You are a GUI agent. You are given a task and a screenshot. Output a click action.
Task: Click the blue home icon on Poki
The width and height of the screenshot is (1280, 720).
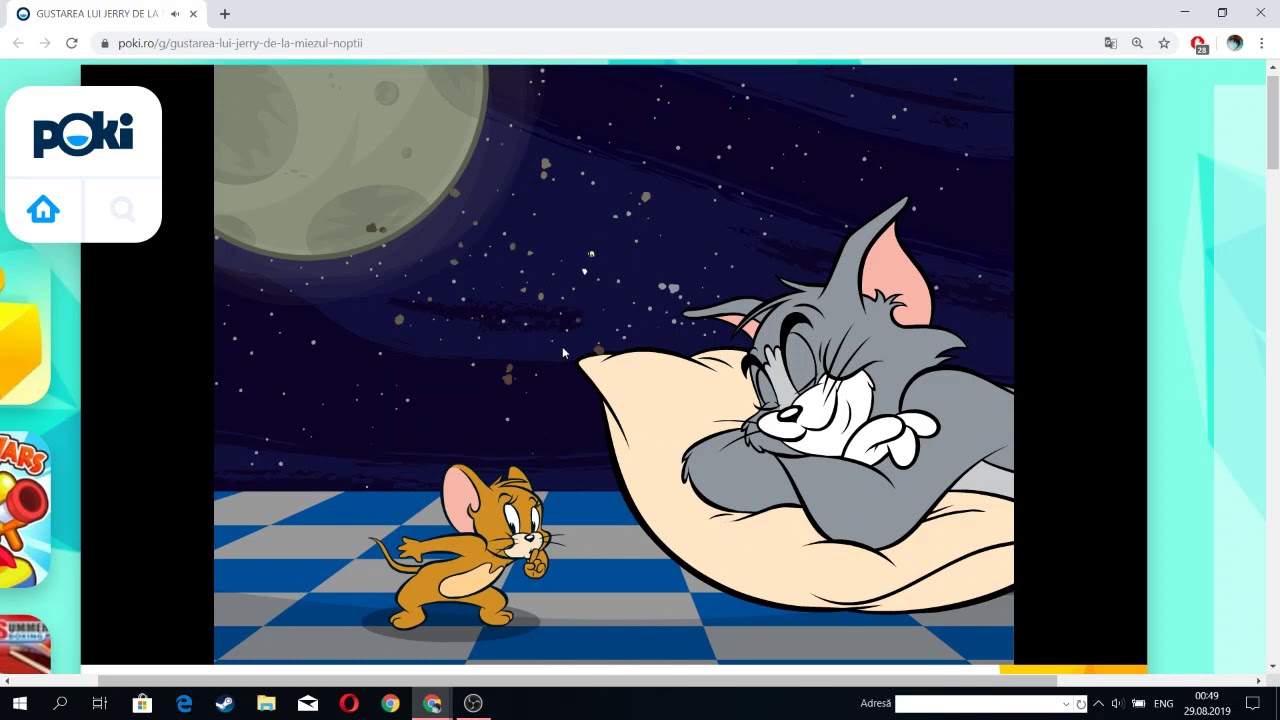(43, 209)
